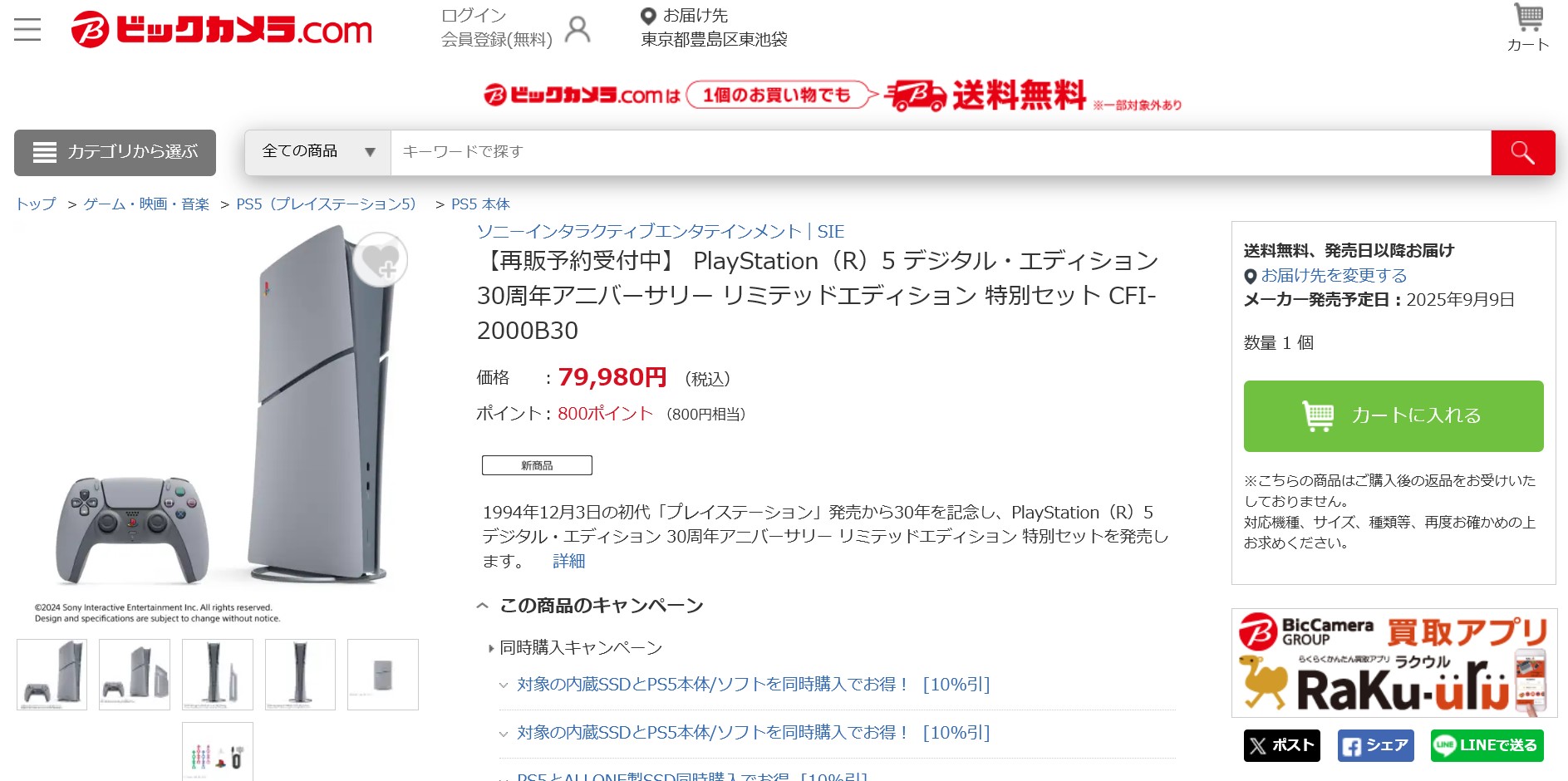Go to ゲーム・映画・音楽 breadcrumb

coord(146,204)
